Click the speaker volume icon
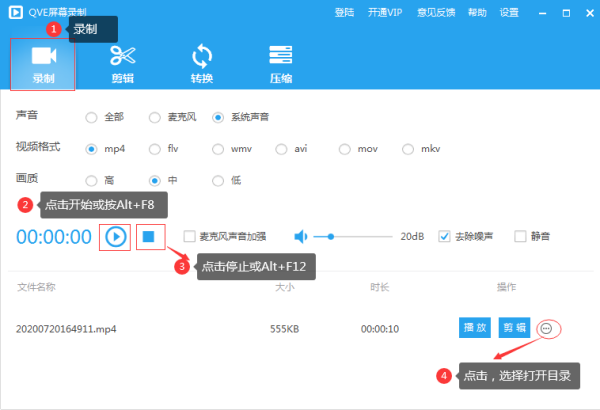 [301, 237]
